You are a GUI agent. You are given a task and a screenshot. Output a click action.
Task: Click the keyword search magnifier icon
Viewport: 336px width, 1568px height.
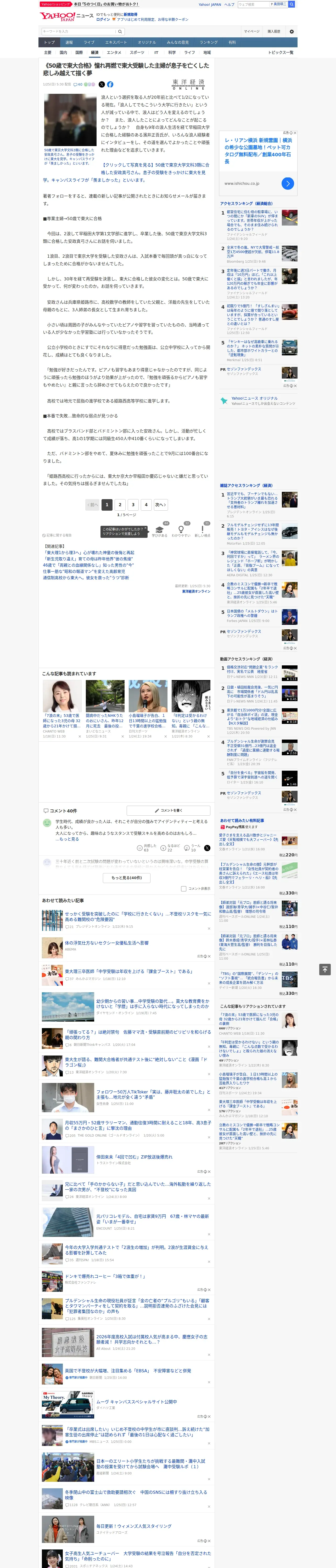[x=120, y=31]
